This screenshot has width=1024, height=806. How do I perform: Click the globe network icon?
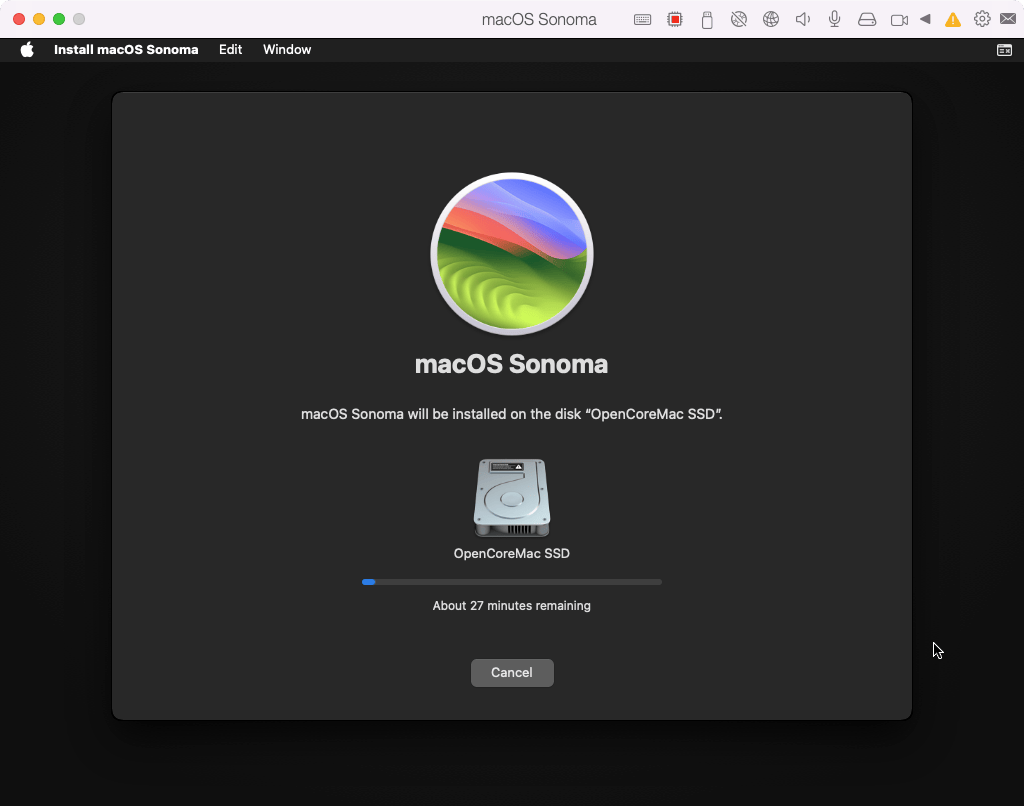[770, 20]
